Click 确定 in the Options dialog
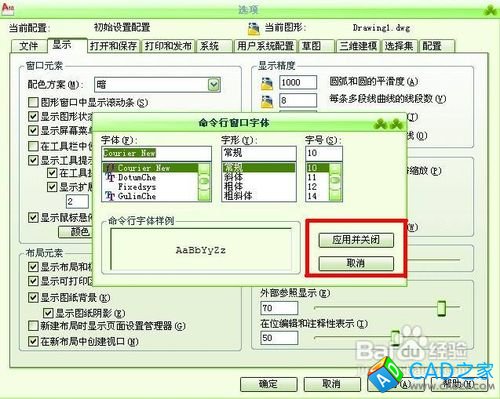The image size is (500, 399). (x=268, y=384)
